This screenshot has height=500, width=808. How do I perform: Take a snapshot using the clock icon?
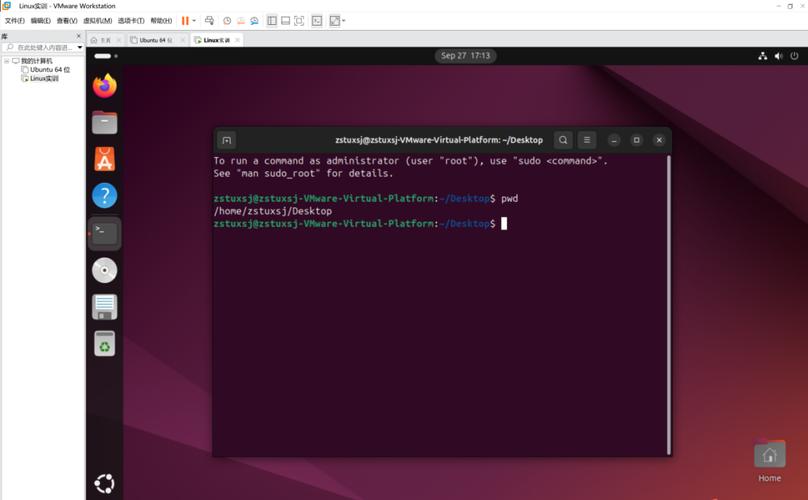click(x=227, y=21)
